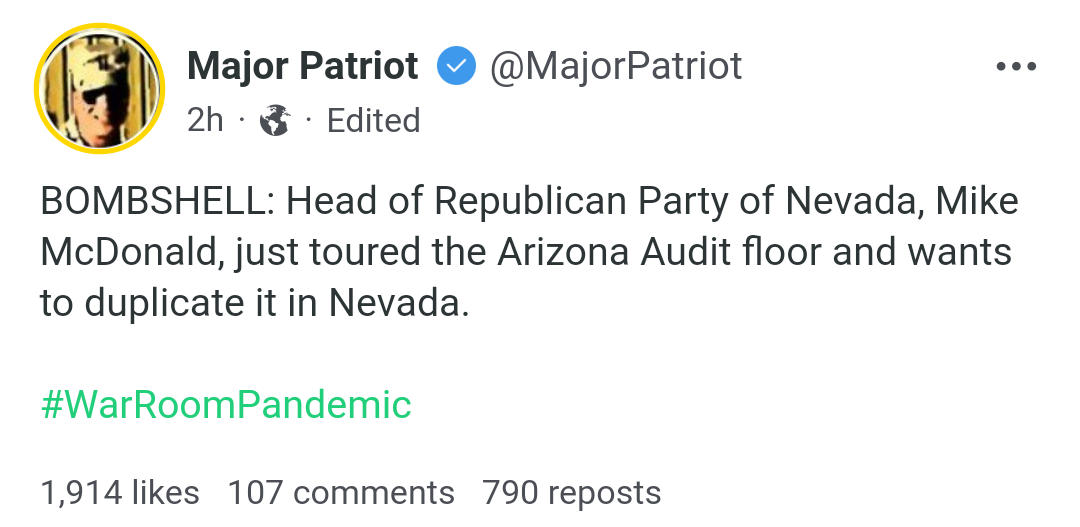The image size is (1080, 527).
Task: View edit history via "Edited" label
Action: pos(373,121)
